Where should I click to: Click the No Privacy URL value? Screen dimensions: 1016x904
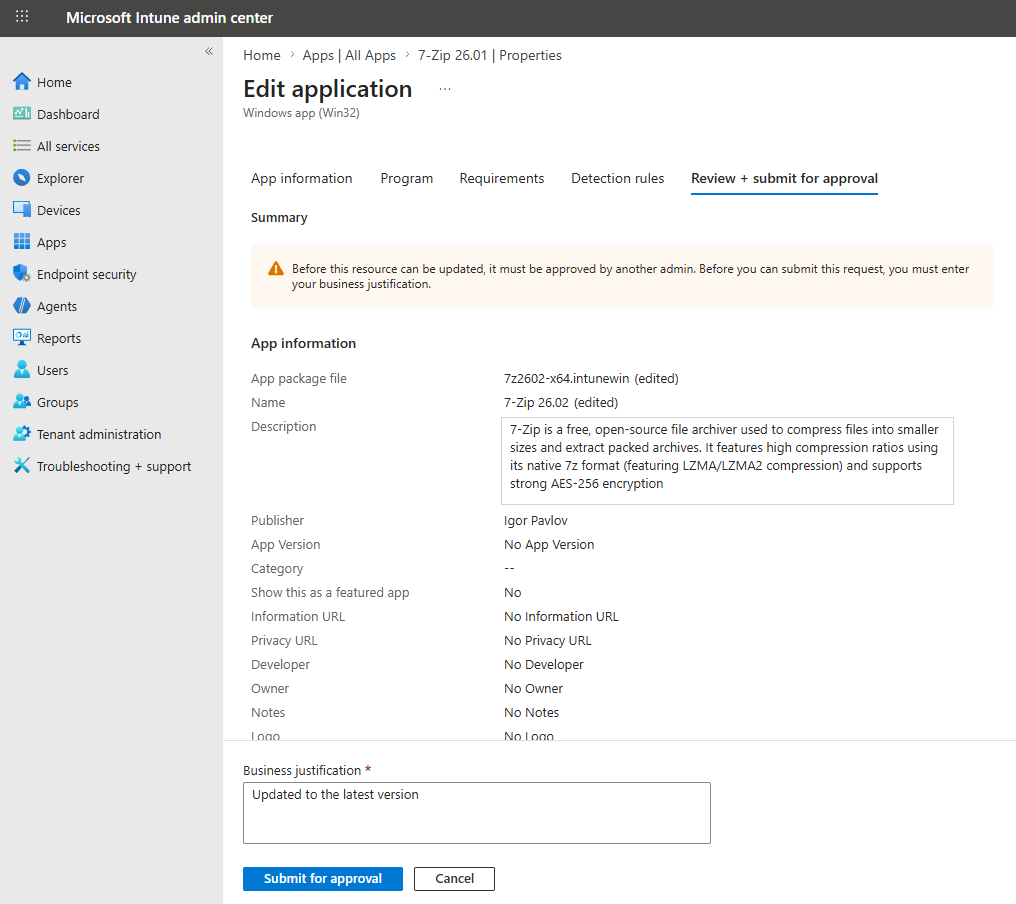pyautogui.click(x=548, y=640)
